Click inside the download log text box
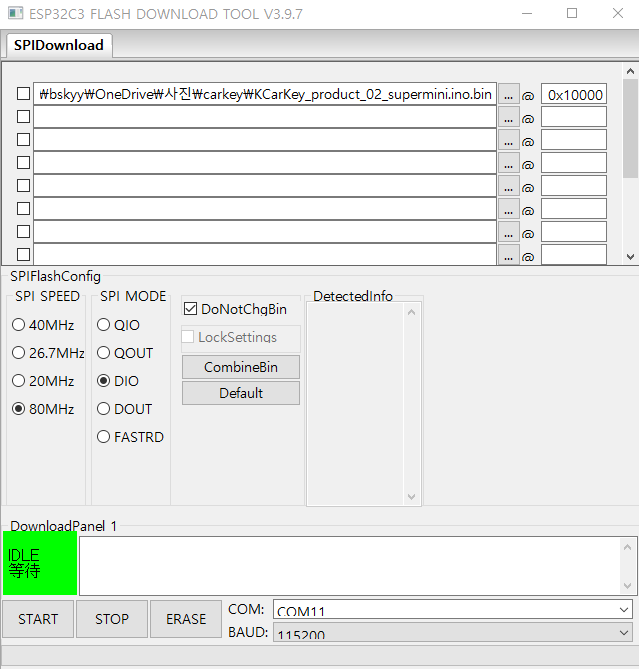 (x=350, y=566)
